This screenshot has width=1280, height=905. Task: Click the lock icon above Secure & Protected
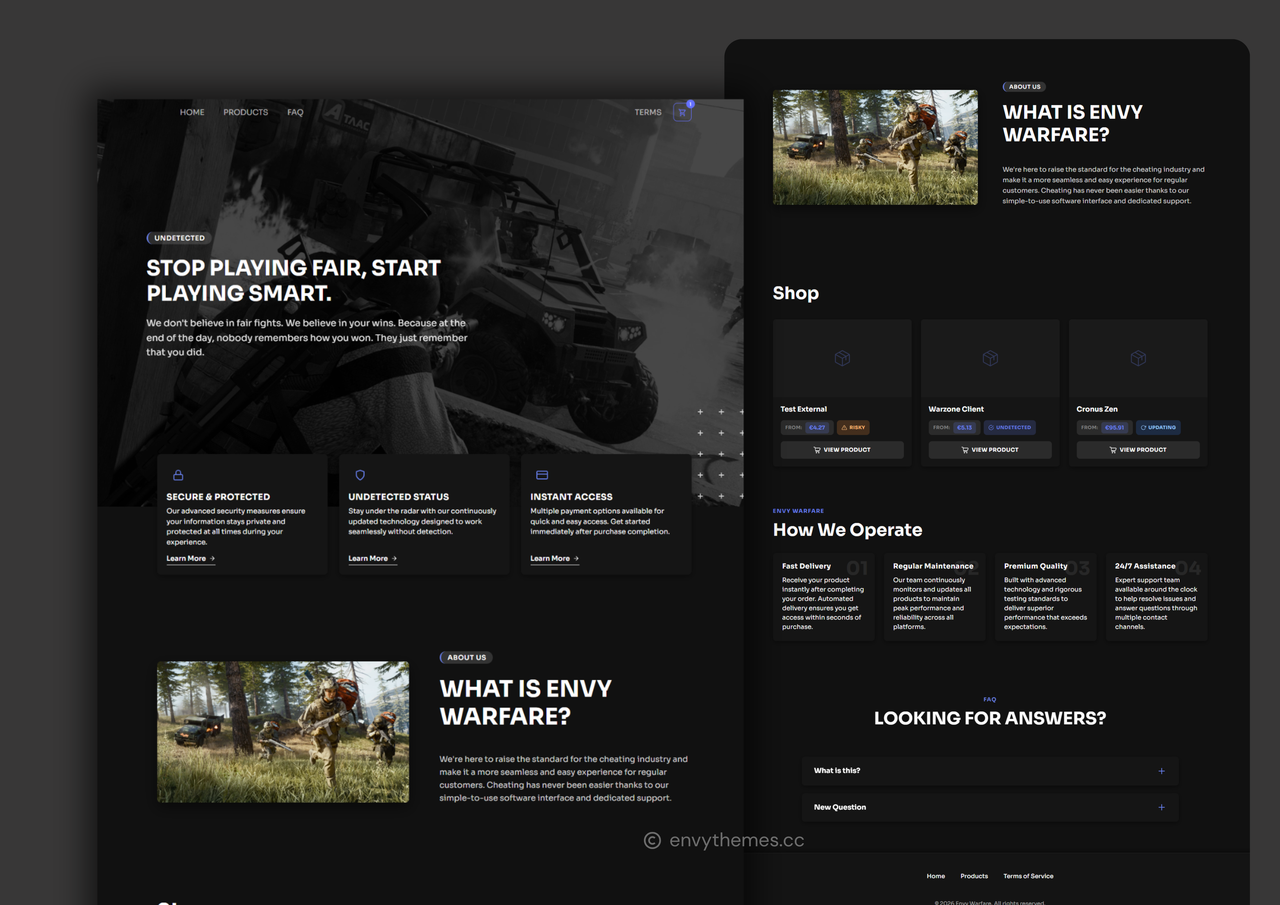point(178,475)
